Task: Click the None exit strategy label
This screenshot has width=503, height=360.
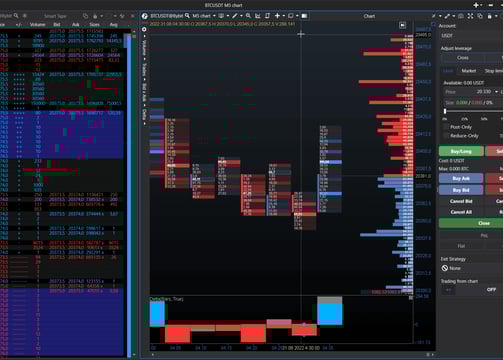Action: tap(455, 268)
